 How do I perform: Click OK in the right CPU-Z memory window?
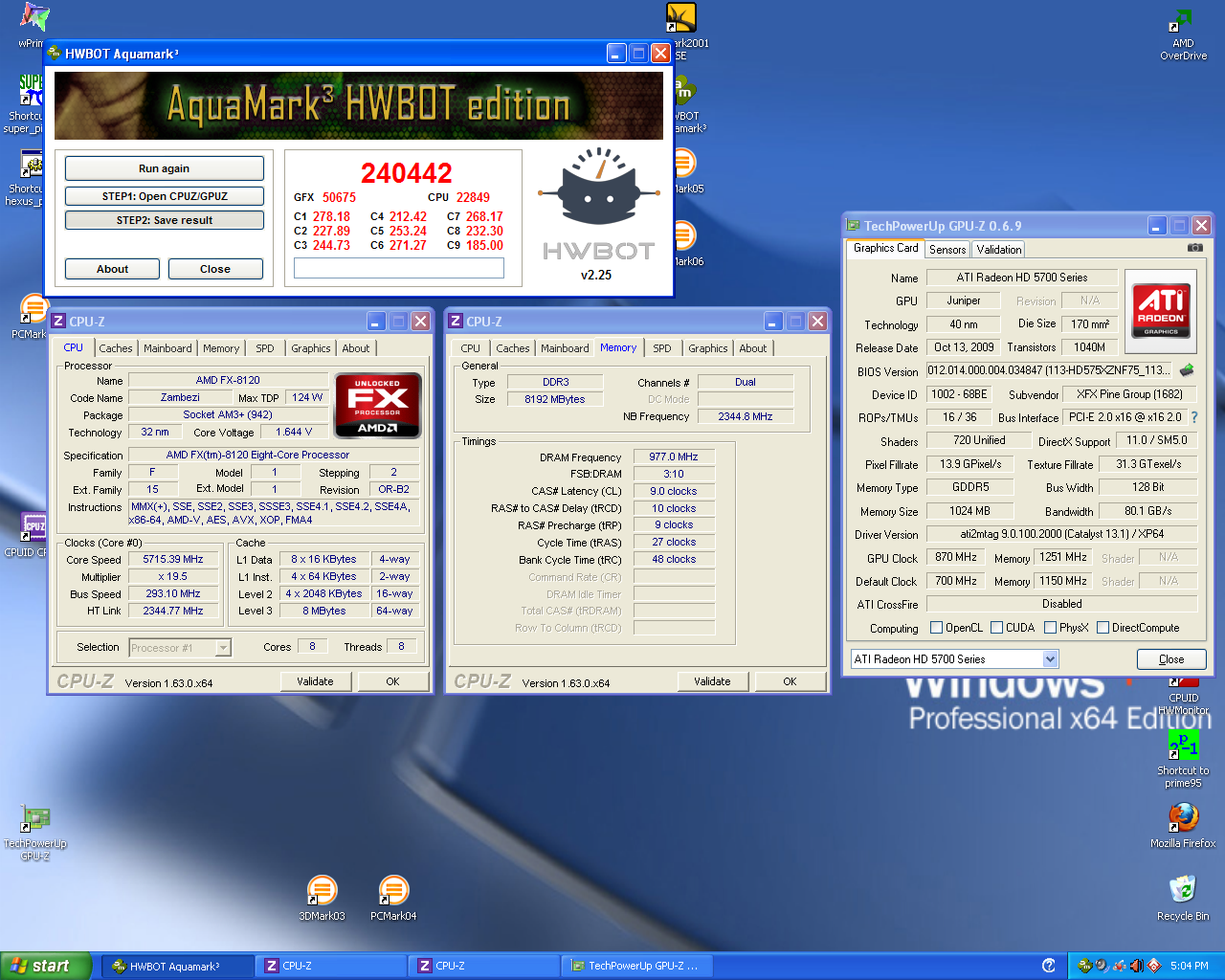[789, 681]
